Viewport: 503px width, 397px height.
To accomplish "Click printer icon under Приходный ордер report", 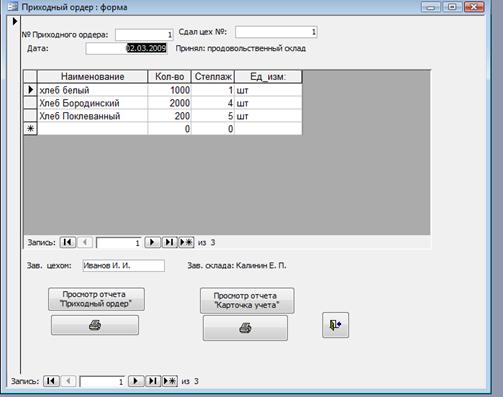I will pos(95,325).
